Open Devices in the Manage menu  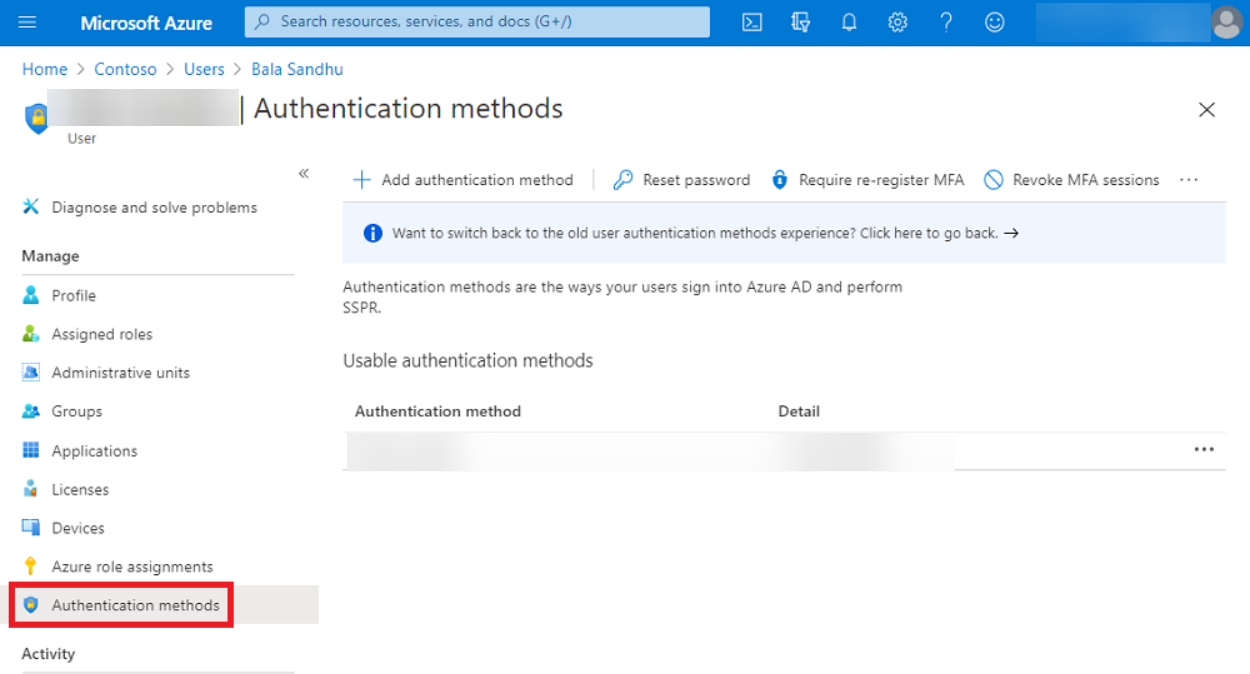[78, 527]
